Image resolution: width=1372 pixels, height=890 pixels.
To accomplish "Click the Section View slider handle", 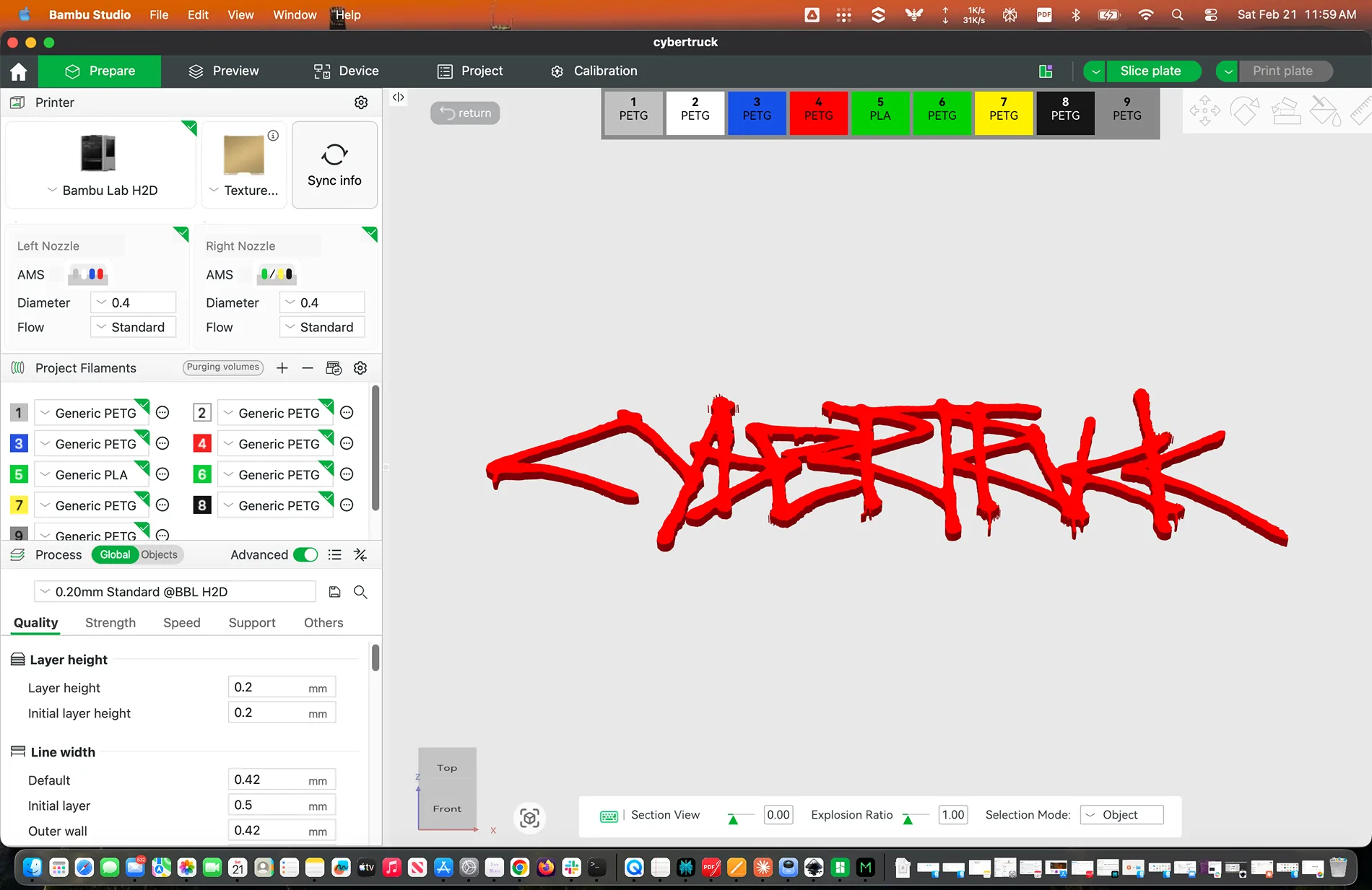I will coord(733,819).
